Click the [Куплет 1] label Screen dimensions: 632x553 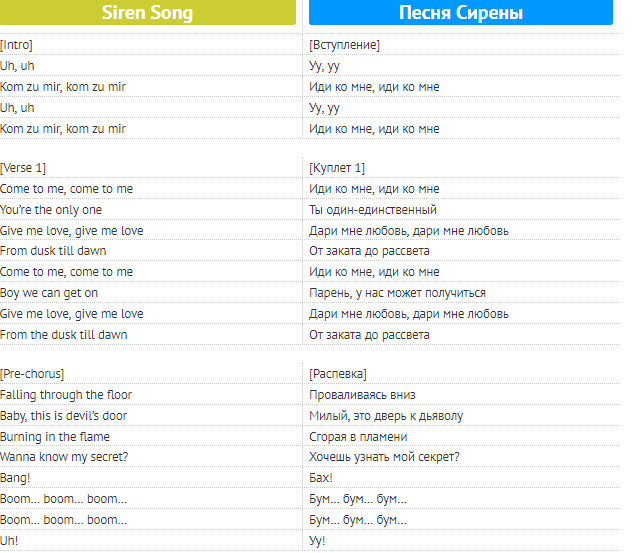[x=338, y=168]
